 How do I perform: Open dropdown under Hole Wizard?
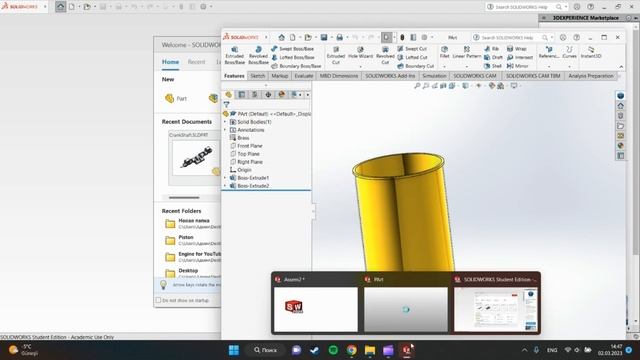coord(360,67)
